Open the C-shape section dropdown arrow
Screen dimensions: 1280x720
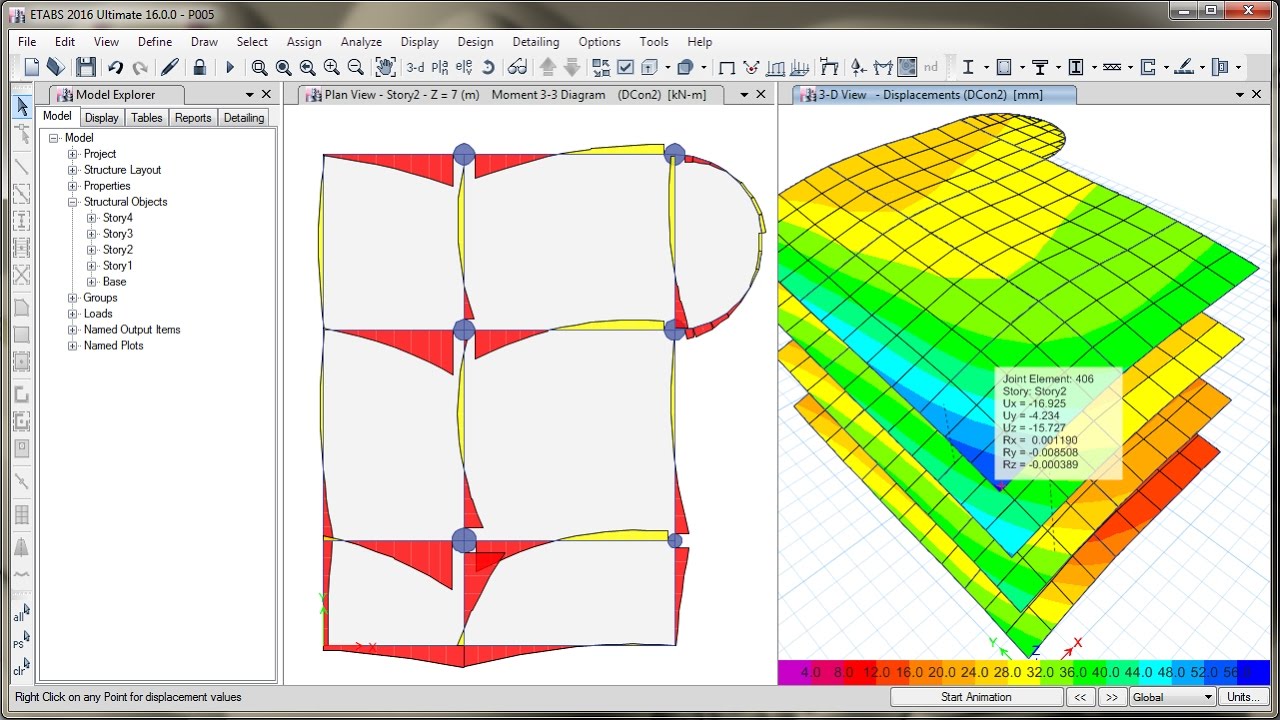click(x=1166, y=67)
